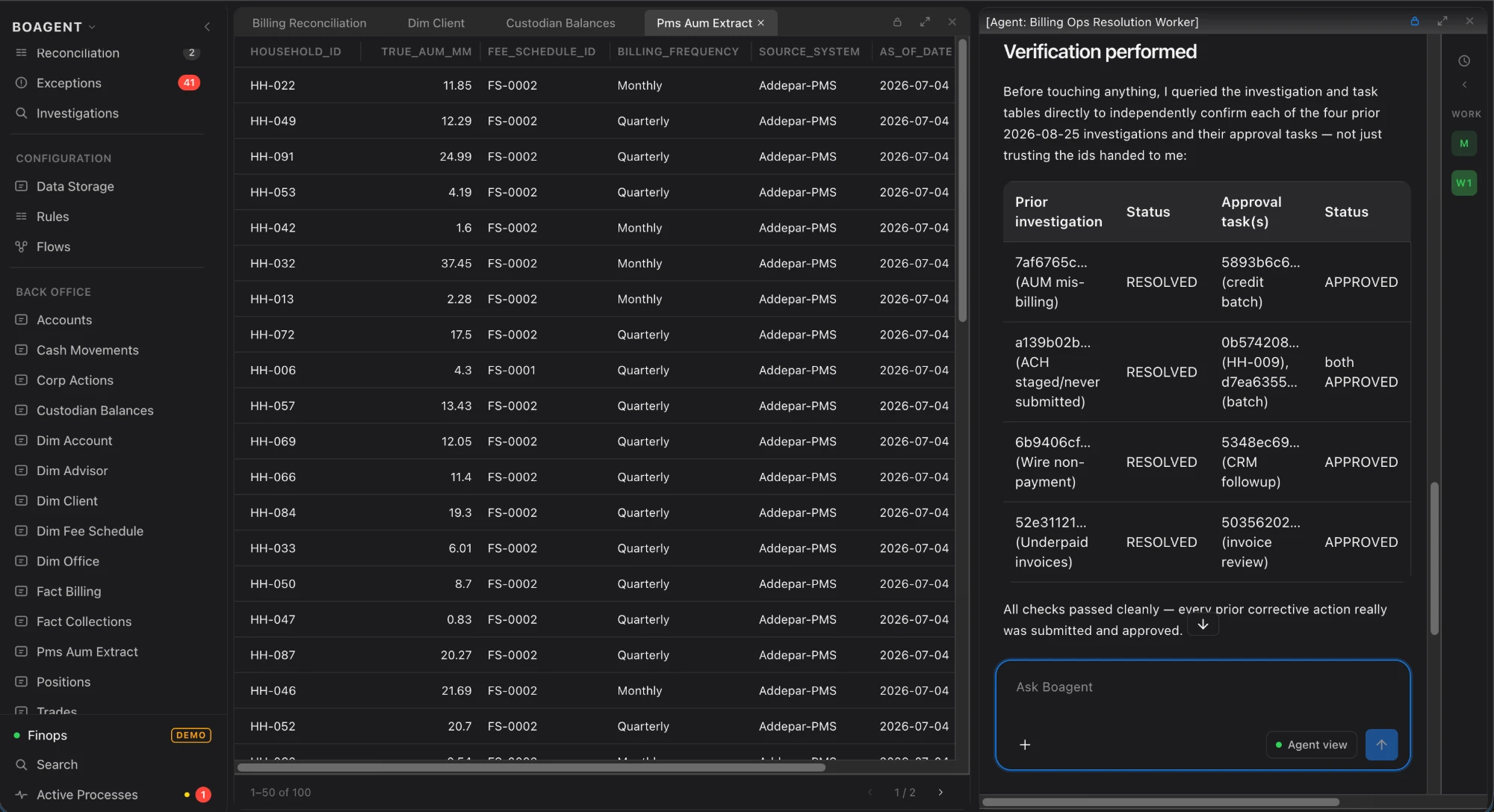Jump to latest message arrow
The width and height of the screenshot is (1494, 812).
point(1203,625)
